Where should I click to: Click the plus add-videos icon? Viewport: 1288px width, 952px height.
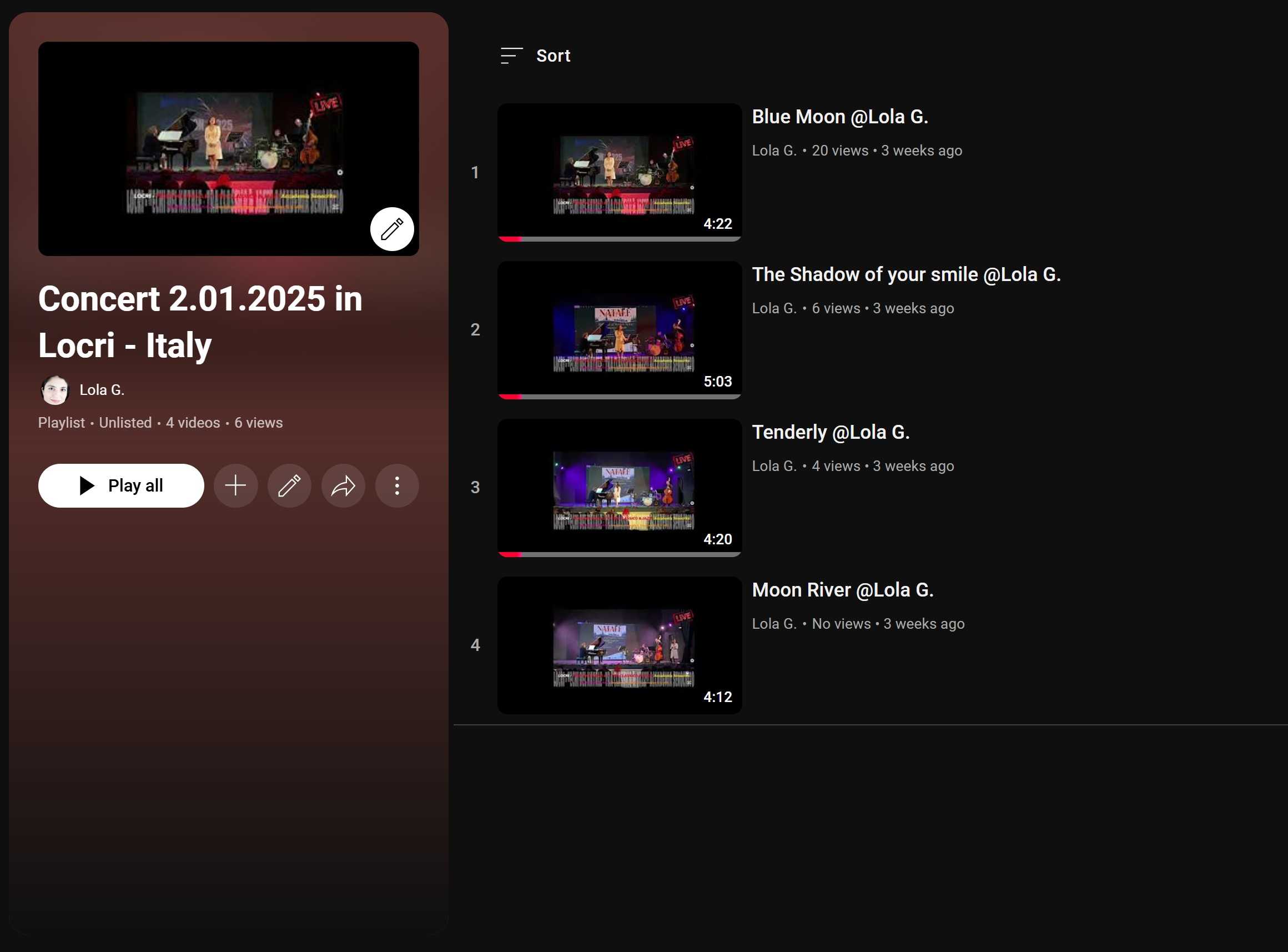(x=235, y=486)
